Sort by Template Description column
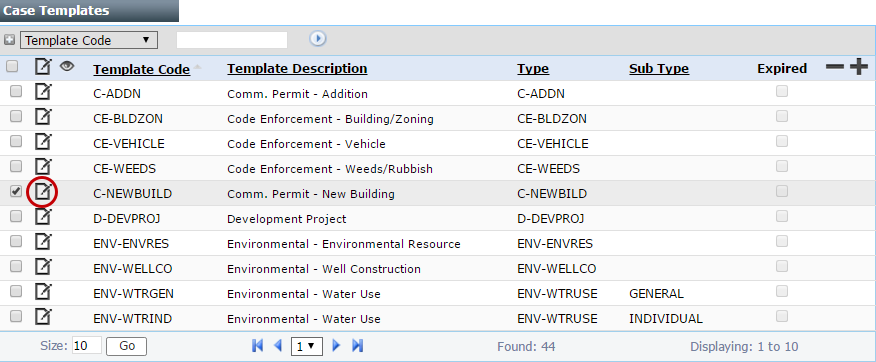The height and width of the screenshot is (362, 876). [297, 68]
